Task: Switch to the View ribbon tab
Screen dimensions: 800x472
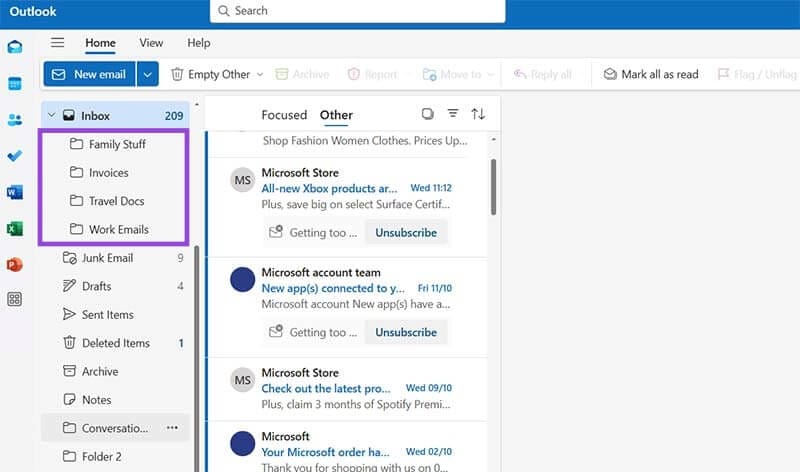Action: click(151, 43)
